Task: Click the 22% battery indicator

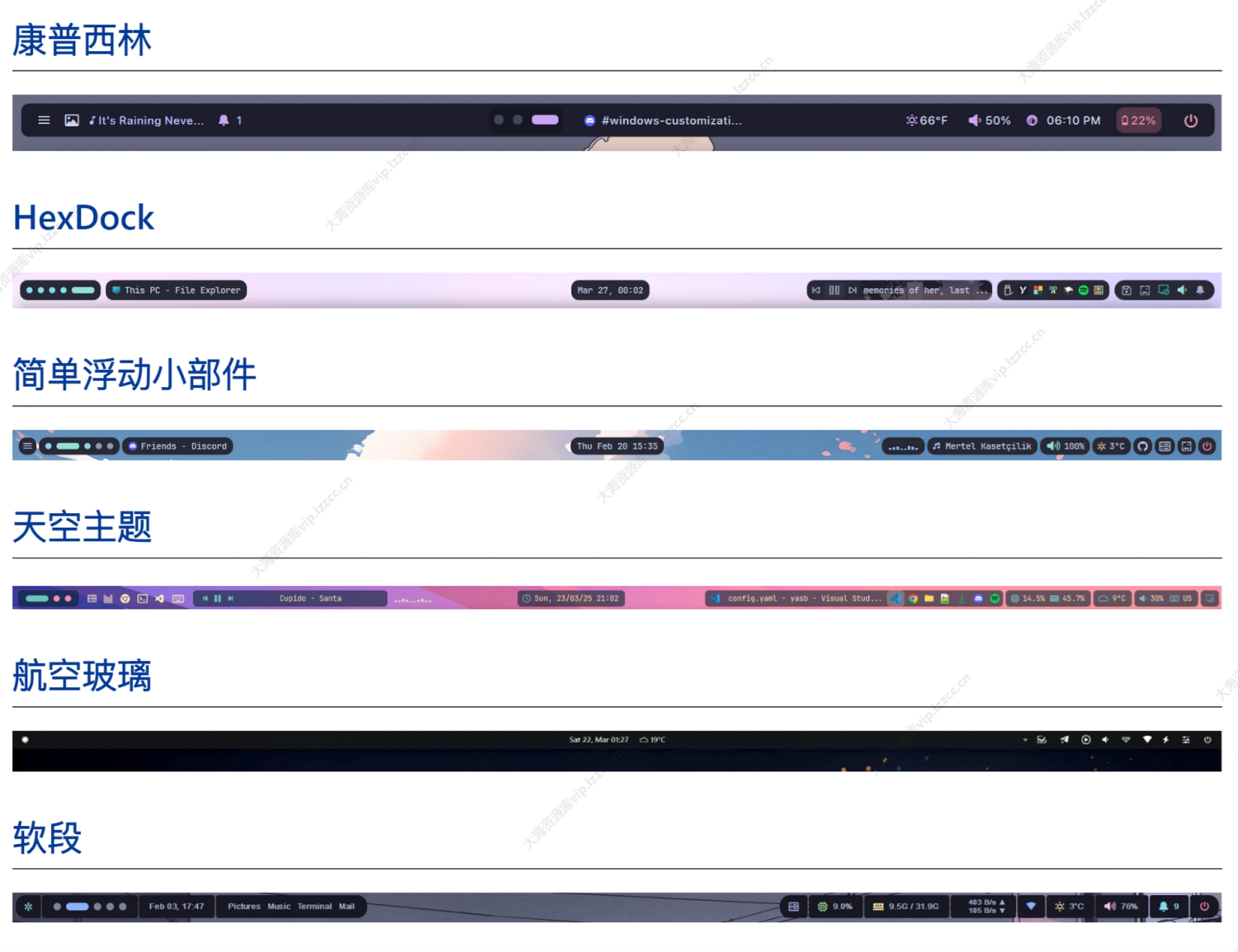Action: point(1138,120)
